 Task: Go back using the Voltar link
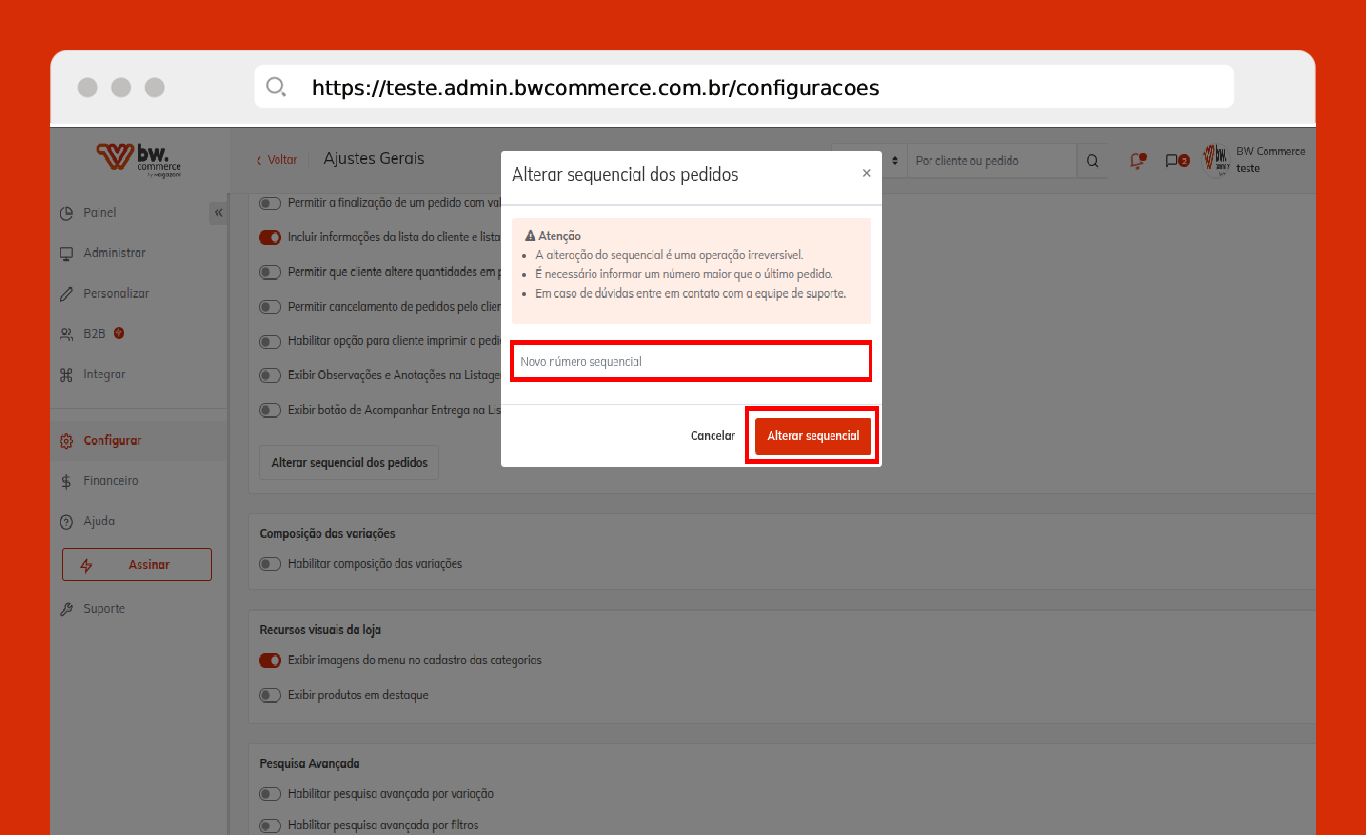[277, 160]
